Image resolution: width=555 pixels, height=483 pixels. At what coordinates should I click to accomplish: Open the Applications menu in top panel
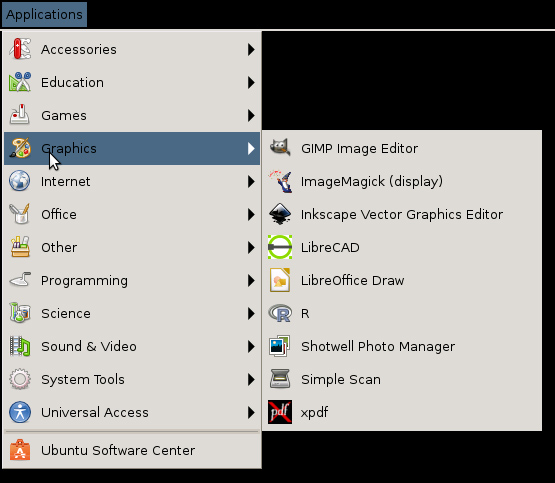click(44, 15)
